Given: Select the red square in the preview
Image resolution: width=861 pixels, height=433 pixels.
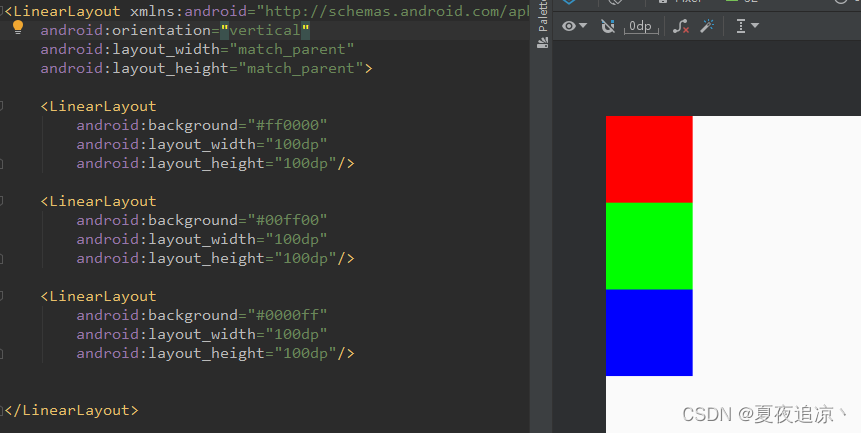Looking at the screenshot, I should (649, 159).
